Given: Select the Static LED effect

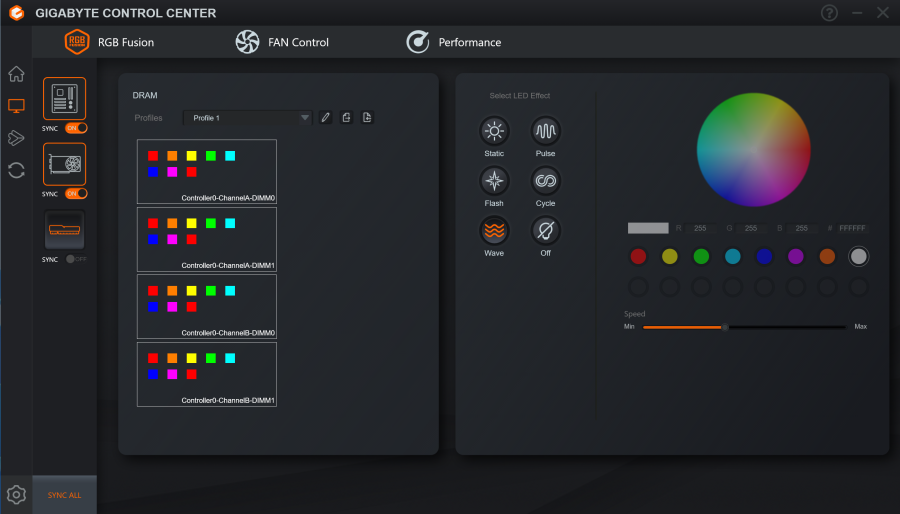Looking at the screenshot, I should click(x=494, y=131).
